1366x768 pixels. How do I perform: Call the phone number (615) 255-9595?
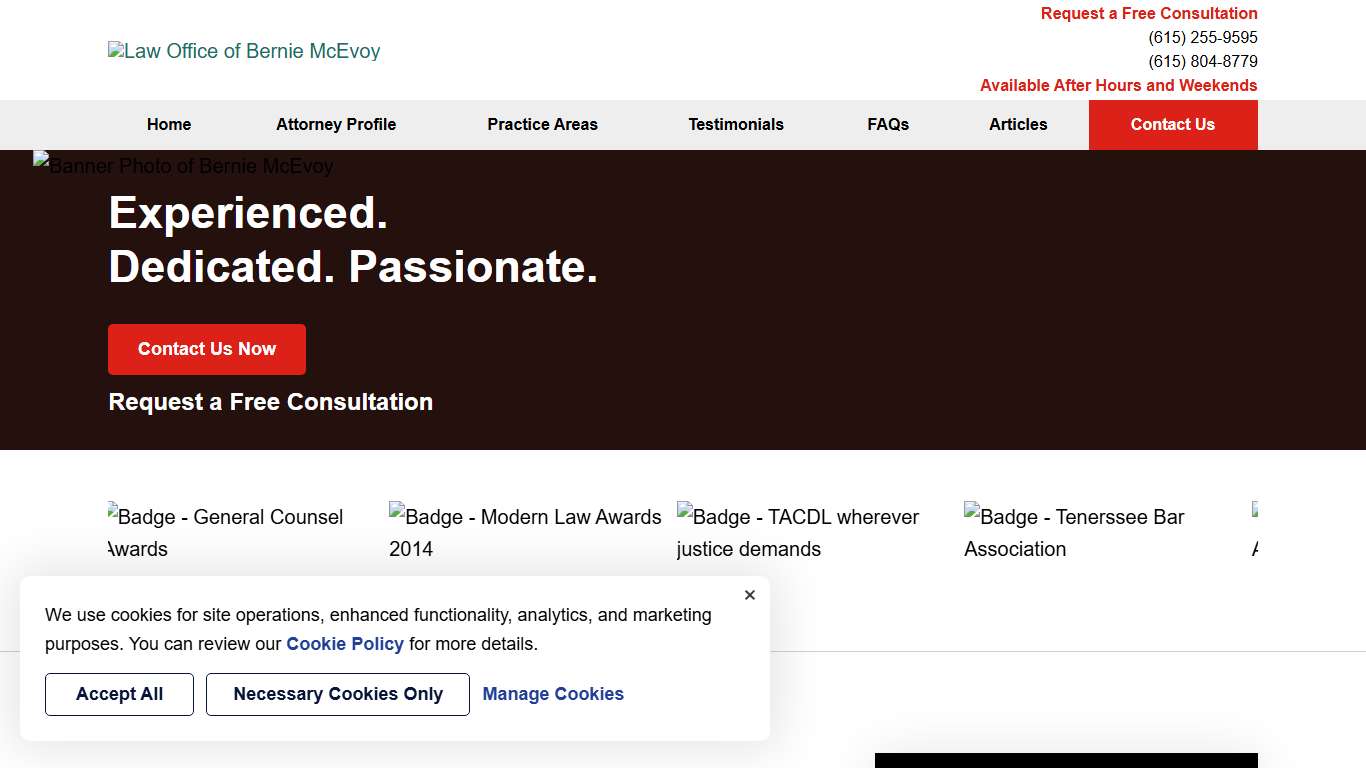tap(1203, 38)
